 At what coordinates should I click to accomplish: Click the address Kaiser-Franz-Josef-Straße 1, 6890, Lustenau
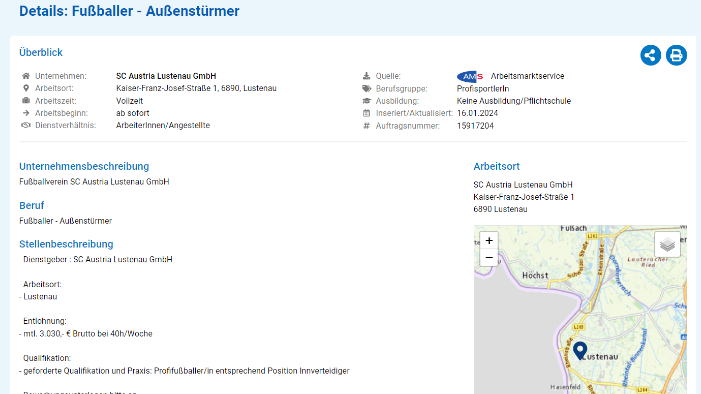click(196, 88)
